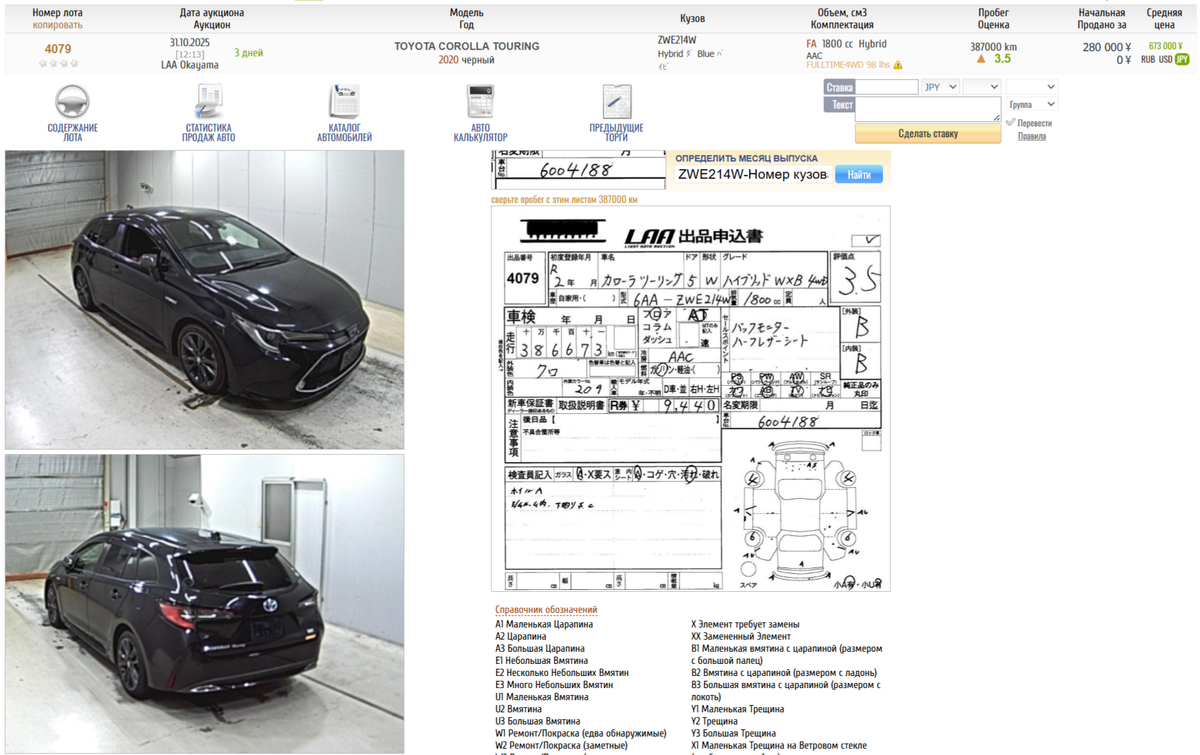Click the A1 Маленькая Царапина legend row

[544, 624]
